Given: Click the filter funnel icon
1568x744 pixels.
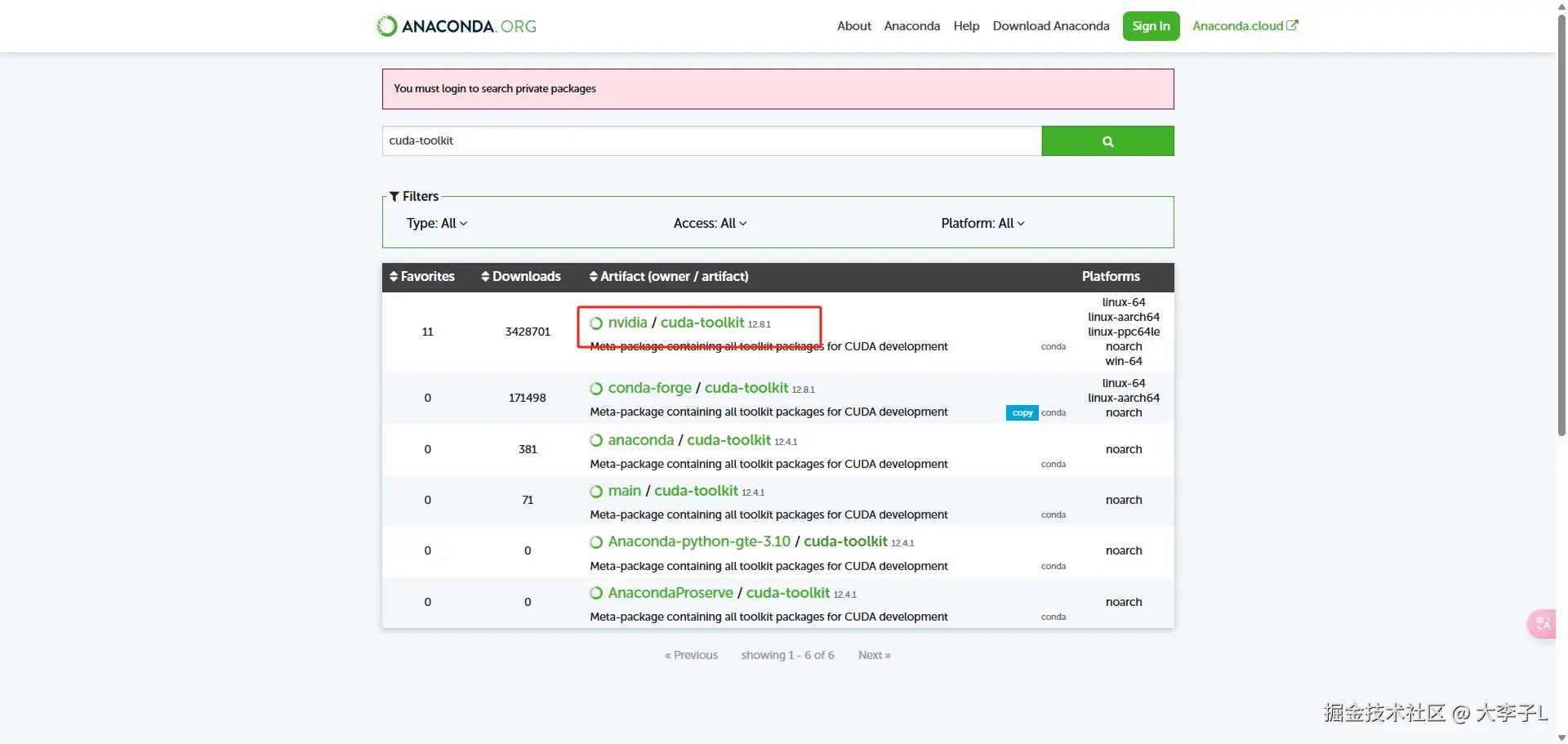Looking at the screenshot, I should 394,196.
